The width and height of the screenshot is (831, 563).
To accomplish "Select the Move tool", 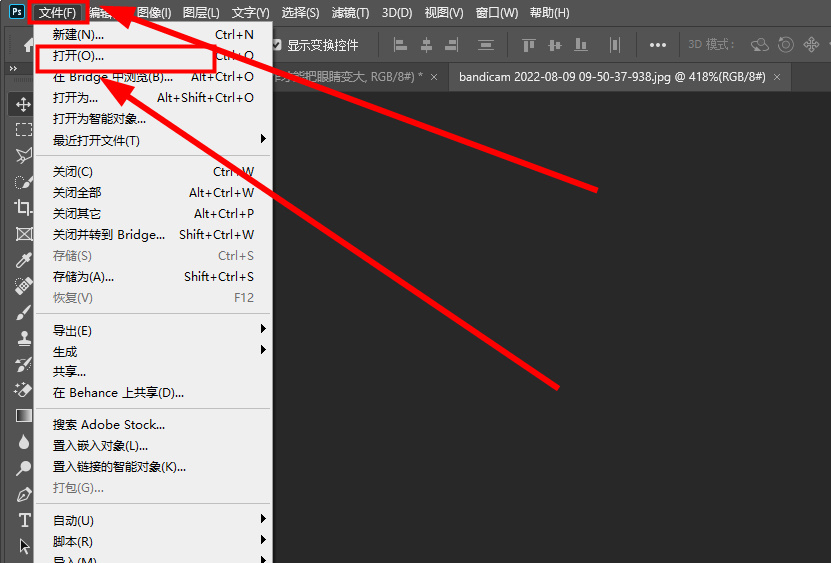I will tap(23, 104).
